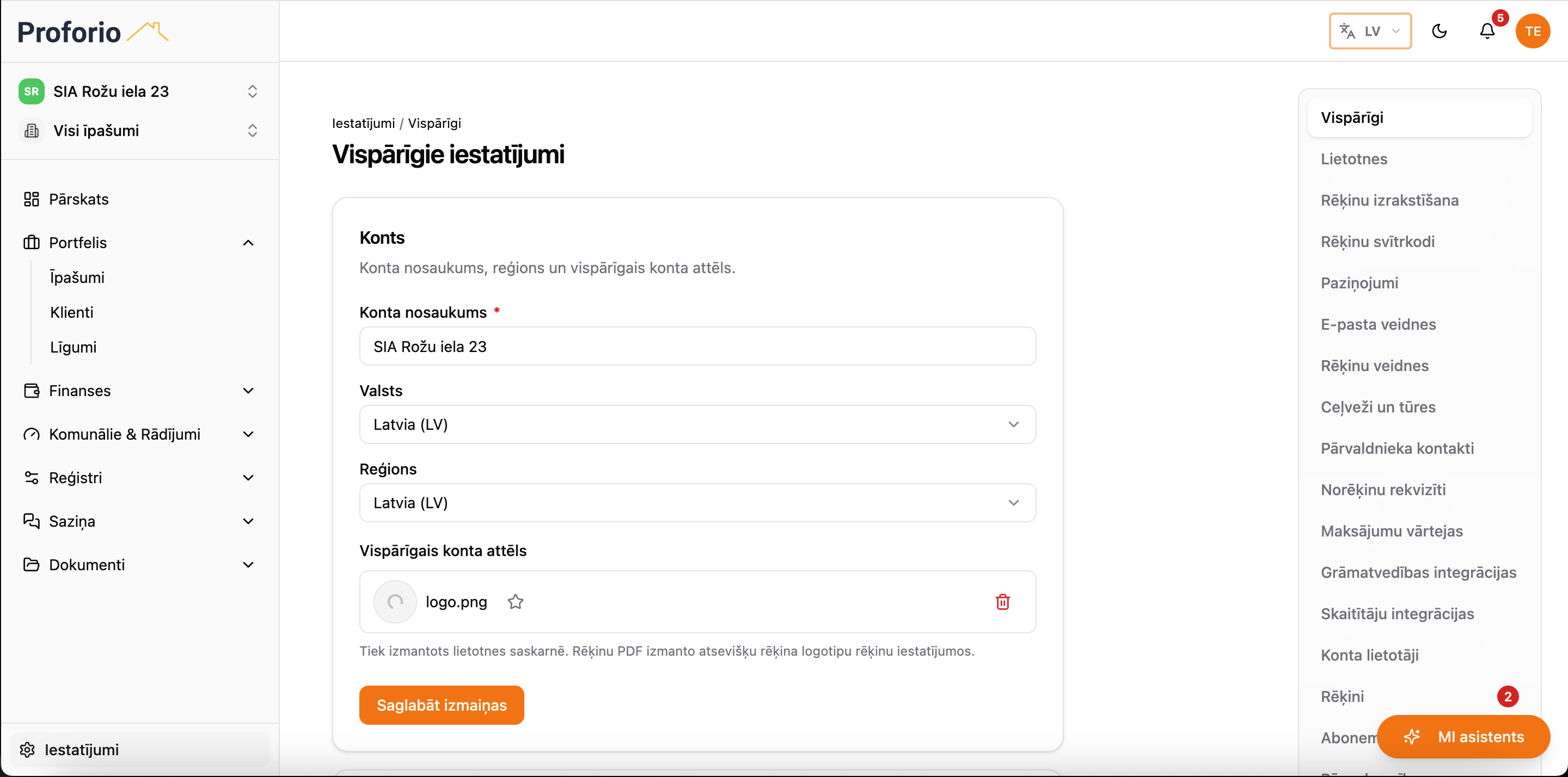
Task: Toggle dark mode moon icon
Action: [x=1439, y=31]
